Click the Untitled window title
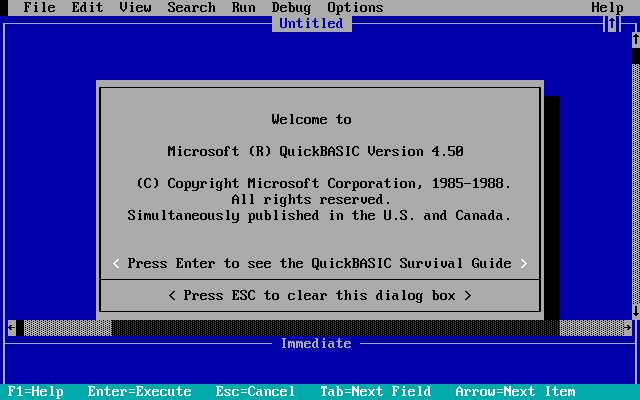Screen dimensions: 640x400 [311, 24]
